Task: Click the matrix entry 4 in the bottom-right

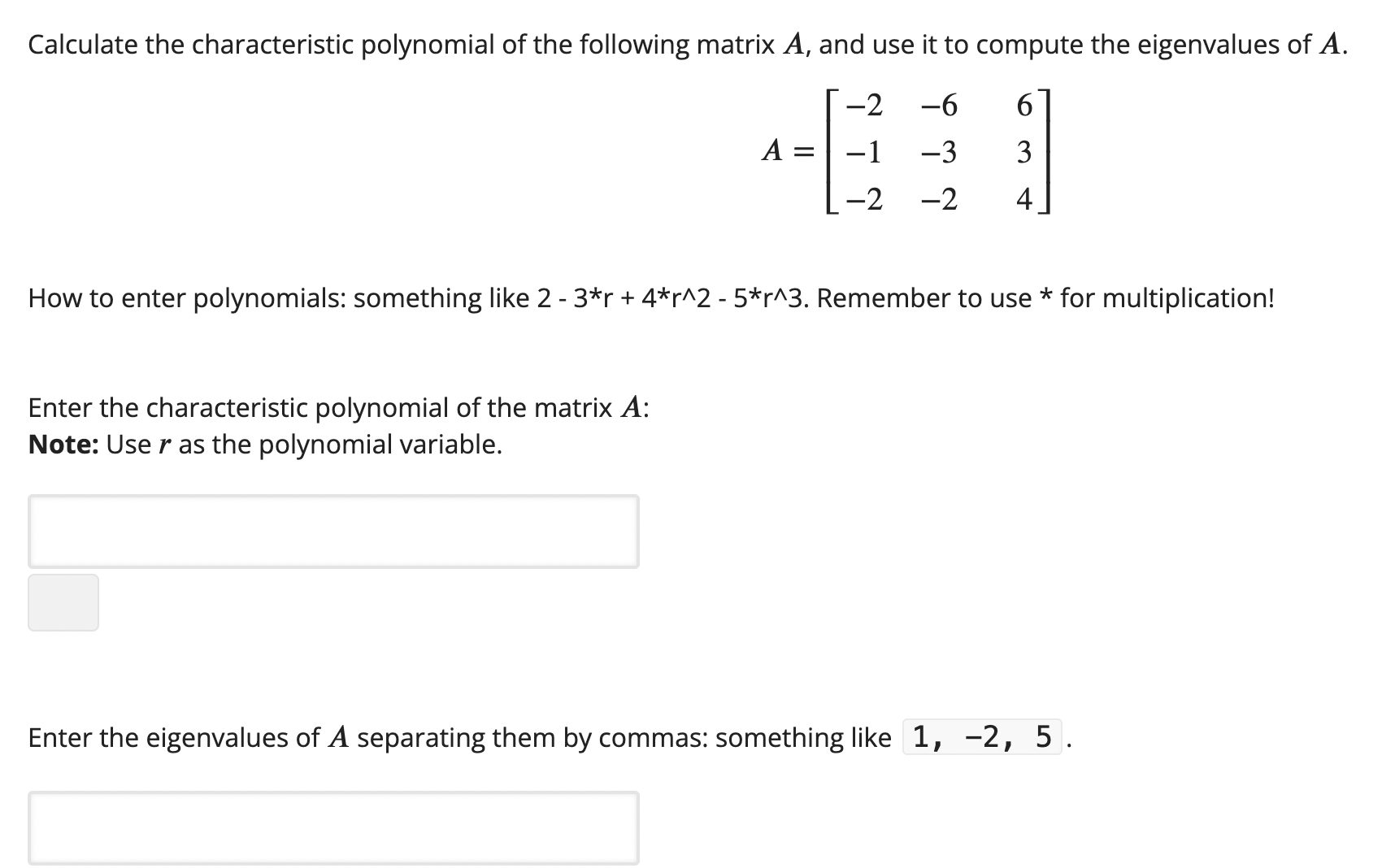Action: point(1023,197)
